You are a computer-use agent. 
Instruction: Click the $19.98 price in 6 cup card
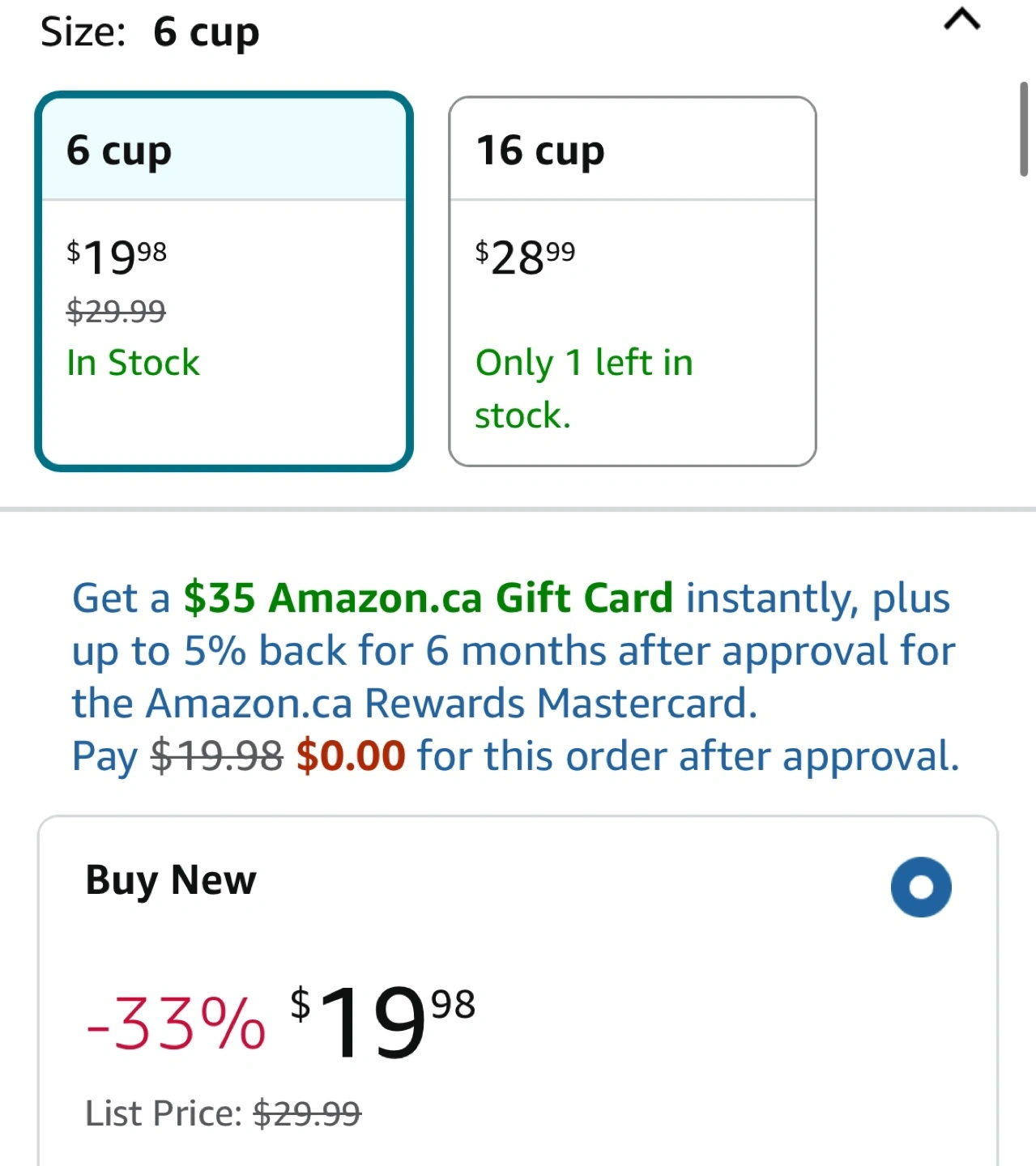pyautogui.click(x=117, y=257)
